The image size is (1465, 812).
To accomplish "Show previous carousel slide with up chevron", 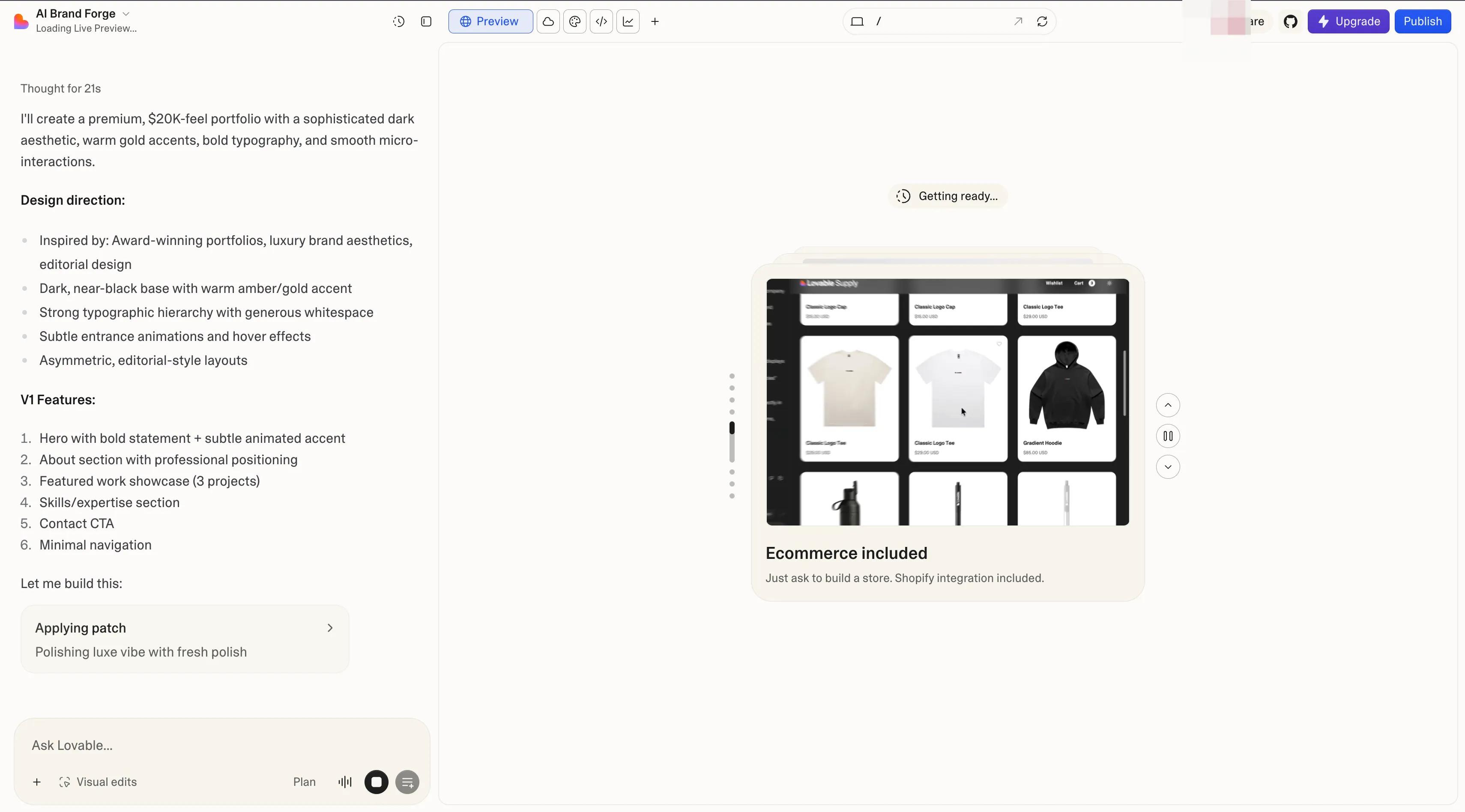I will click(x=1168, y=406).
